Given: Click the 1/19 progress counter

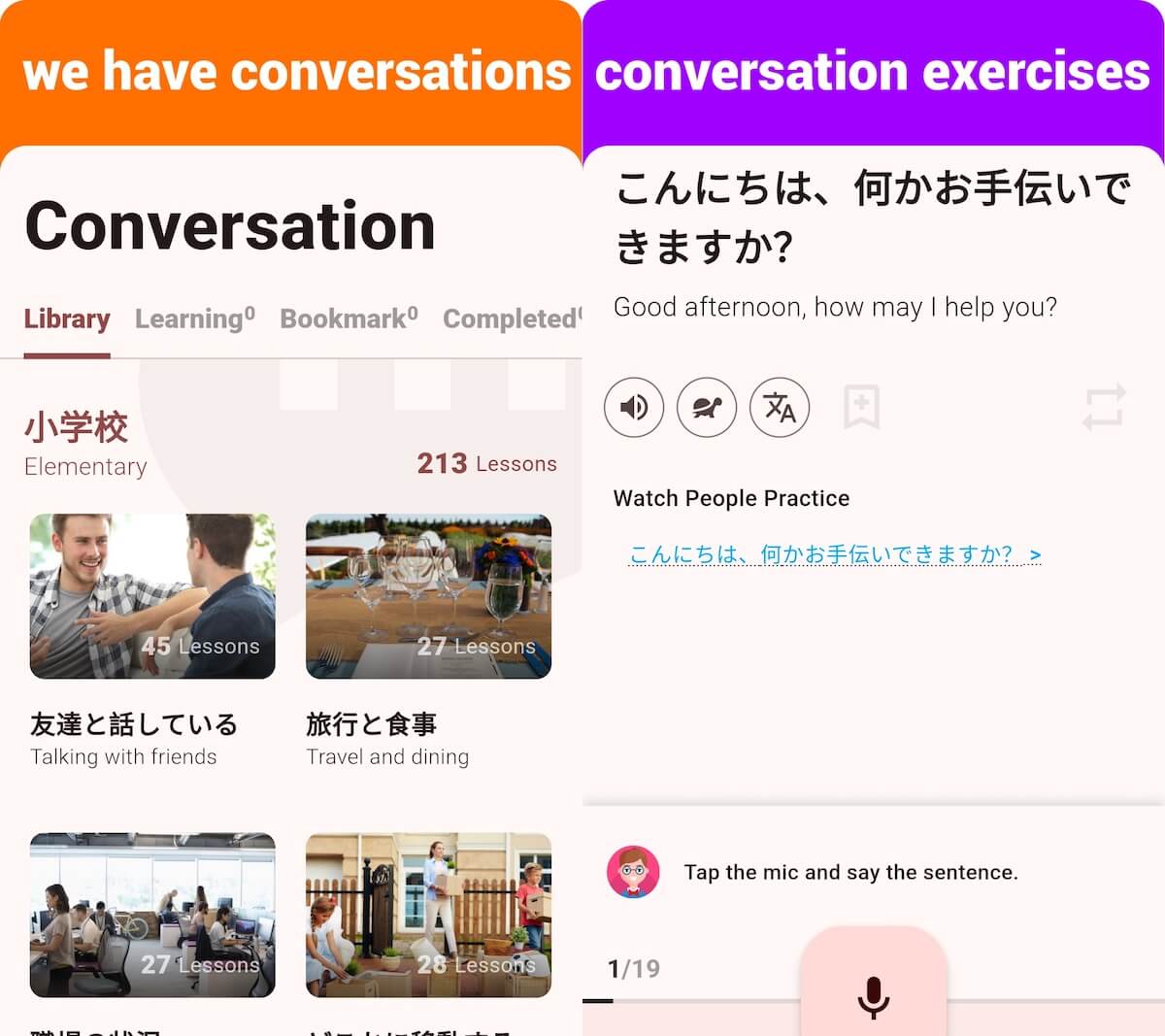Looking at the screenshot, I should (x=634, y=968).
